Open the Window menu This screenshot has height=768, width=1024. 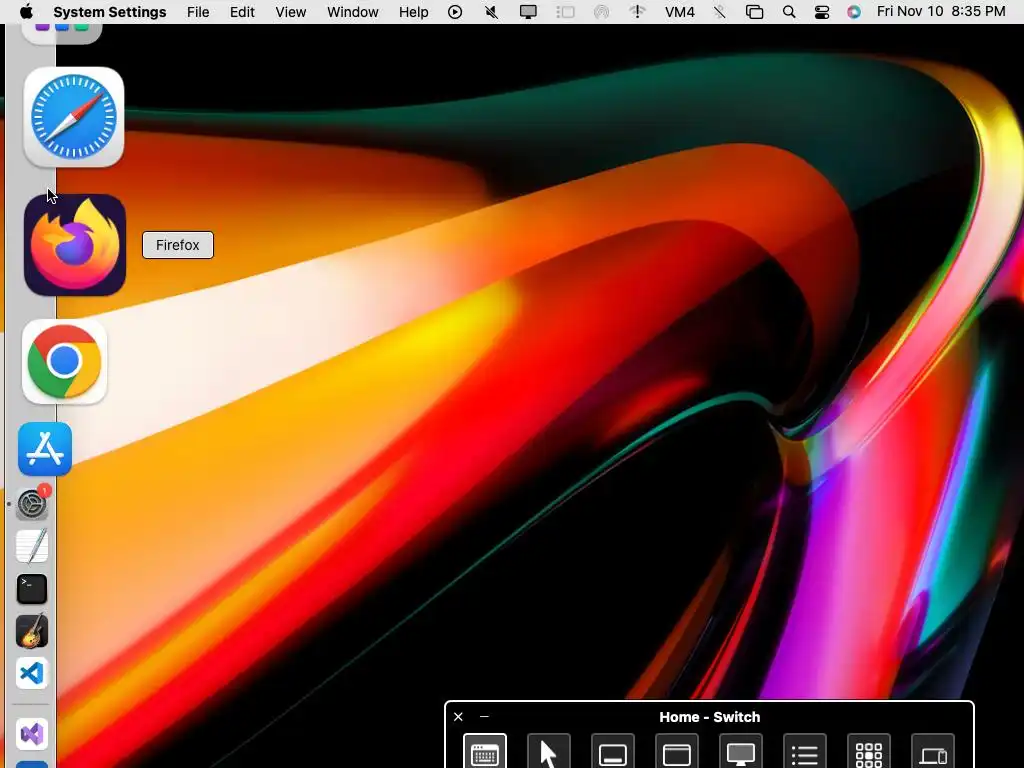tap(353, 12)
